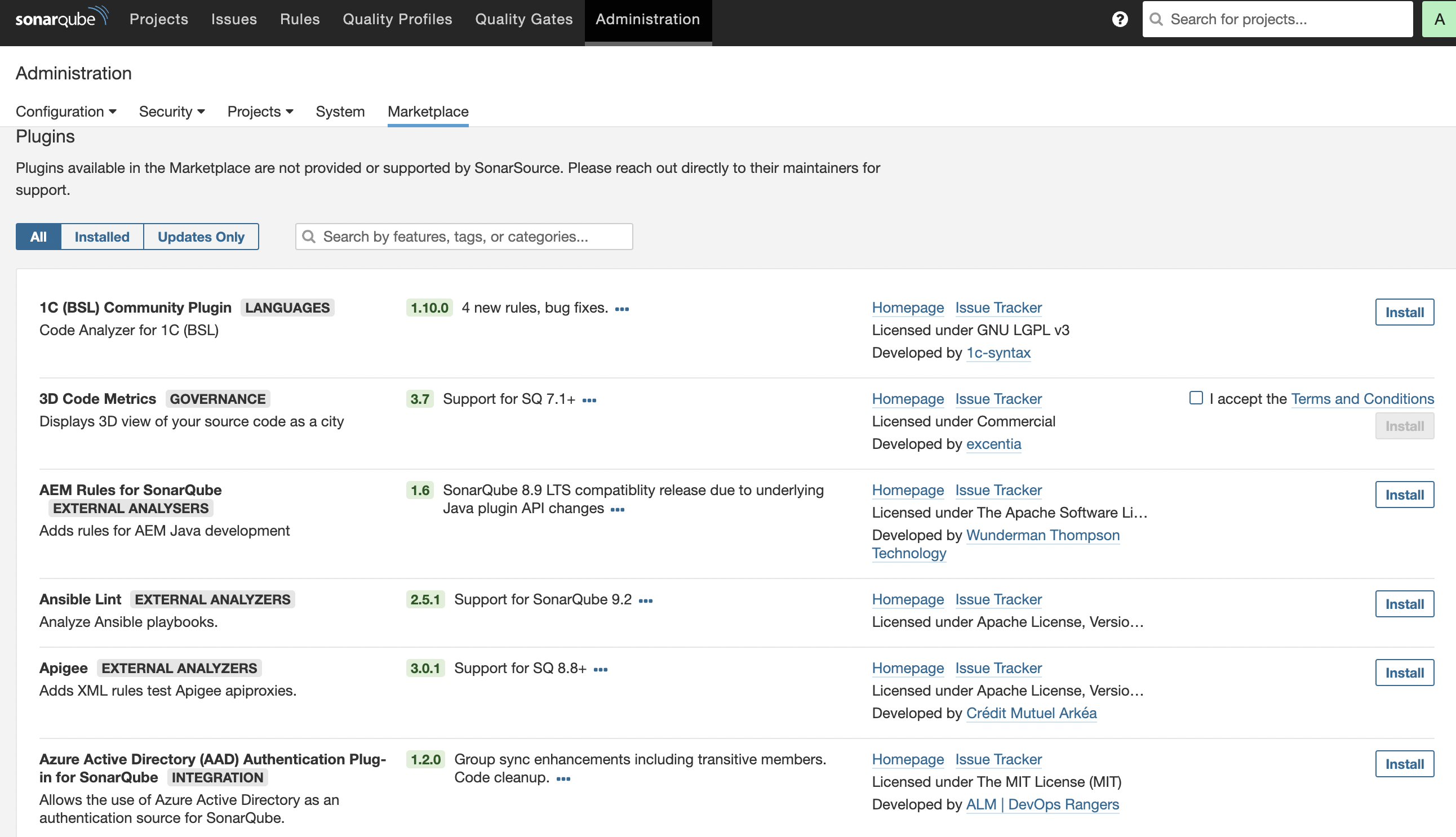Screen dimensions: 1456x837
Task: Open Homepage link for AEM Rules
Action: [907, 490]
